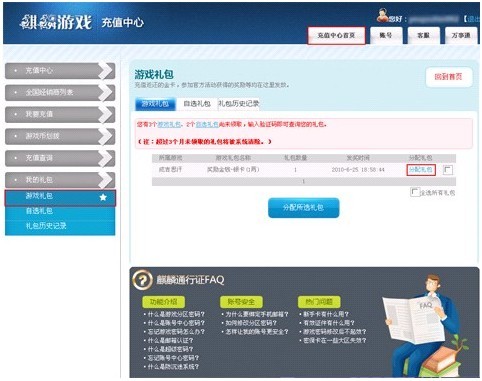The image size is (482, 381).
Task: Open FAQ 有效证件有什么用？
Action: tap(329, 323)
